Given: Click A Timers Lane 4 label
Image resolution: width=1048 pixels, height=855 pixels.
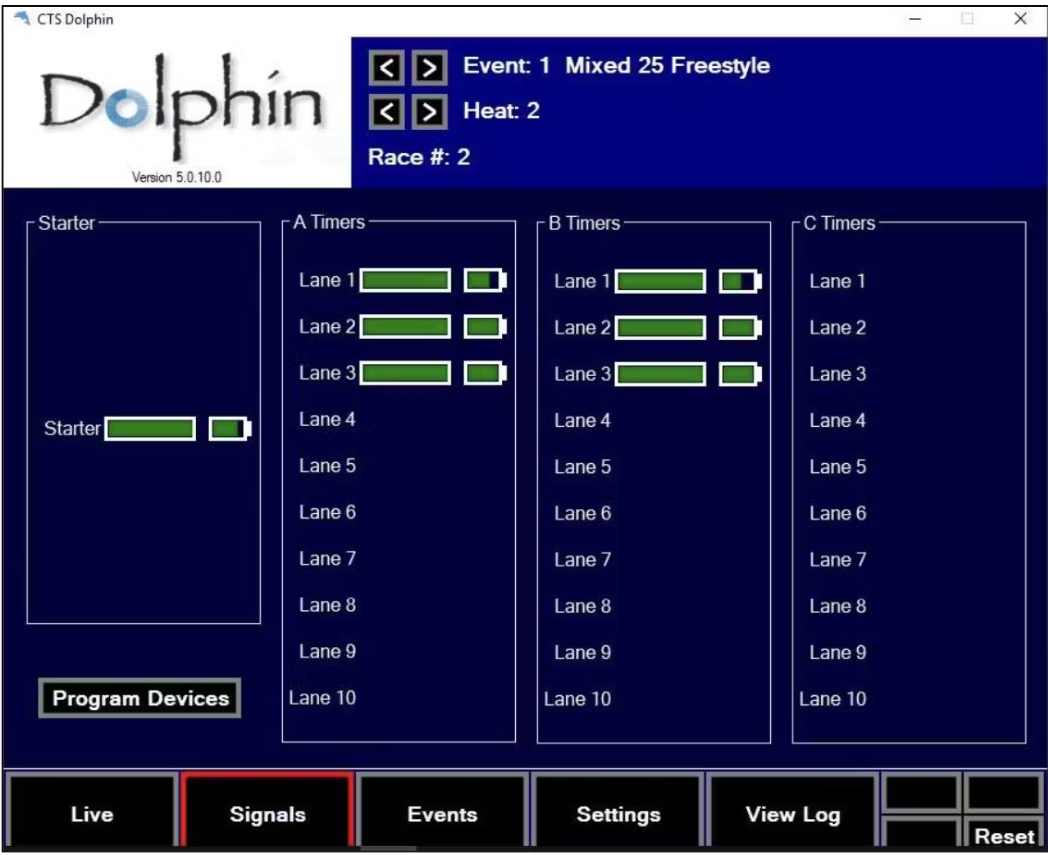Looking at the screenshot, I should click(328, 420).
